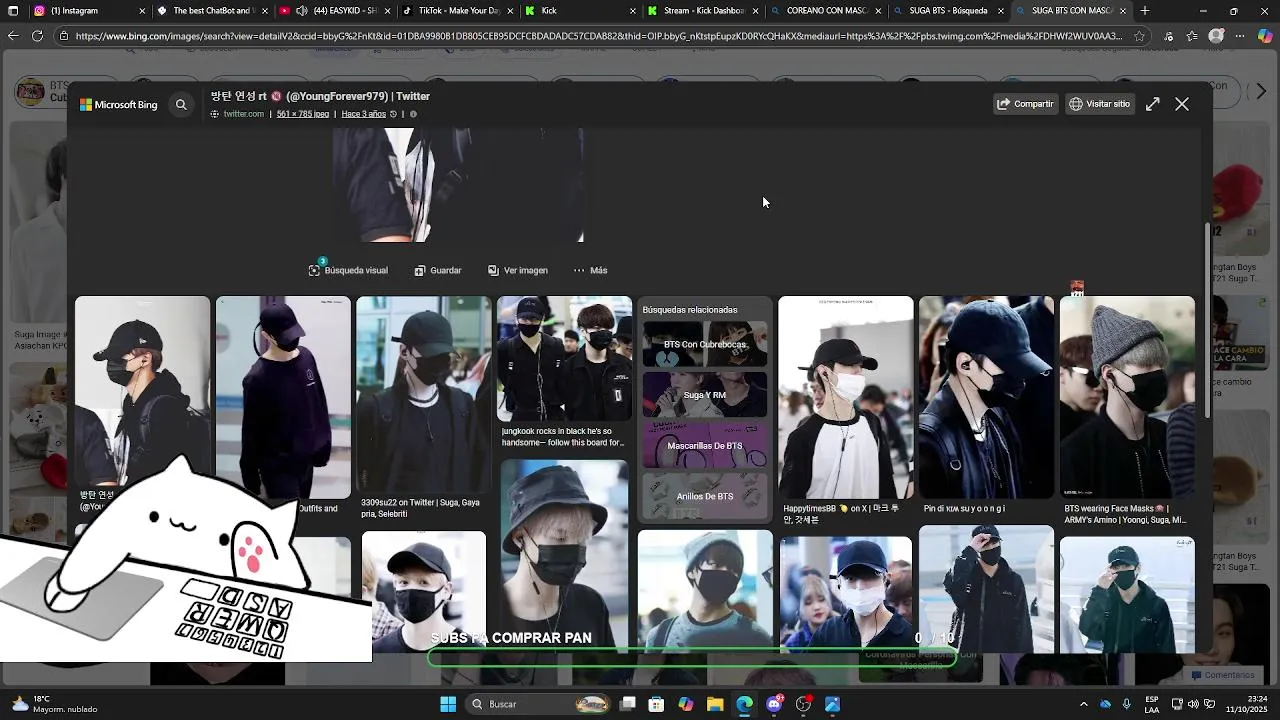Viewport: 1280px width, 720px height.
Task: Open the Windows Start menu
Action: tap(448, 704)
